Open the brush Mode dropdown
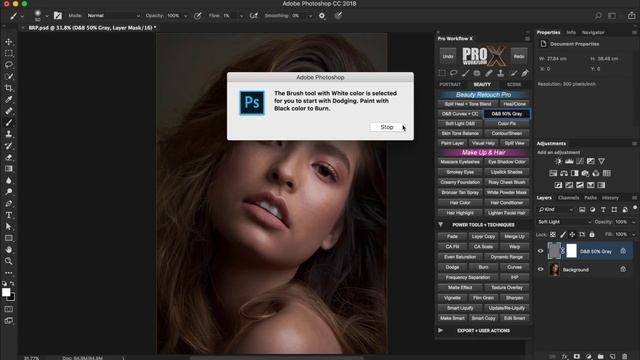640x360 pixels. coord(113,16)
